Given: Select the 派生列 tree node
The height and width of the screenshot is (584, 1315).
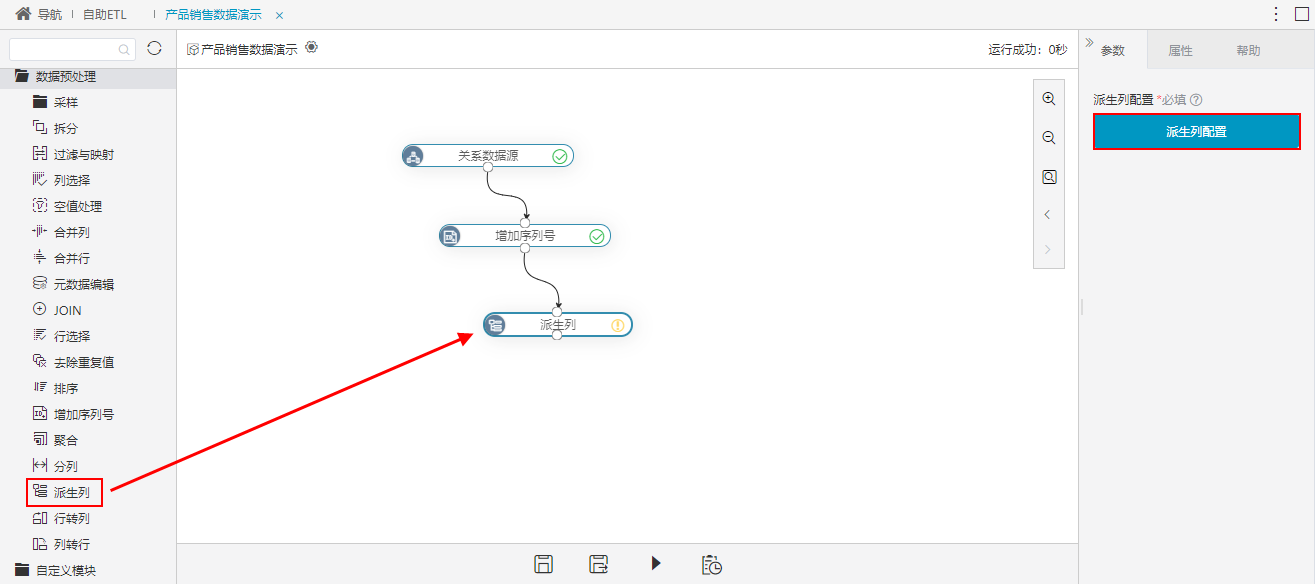Looking at the screenshot, I should tap(62, 492).
